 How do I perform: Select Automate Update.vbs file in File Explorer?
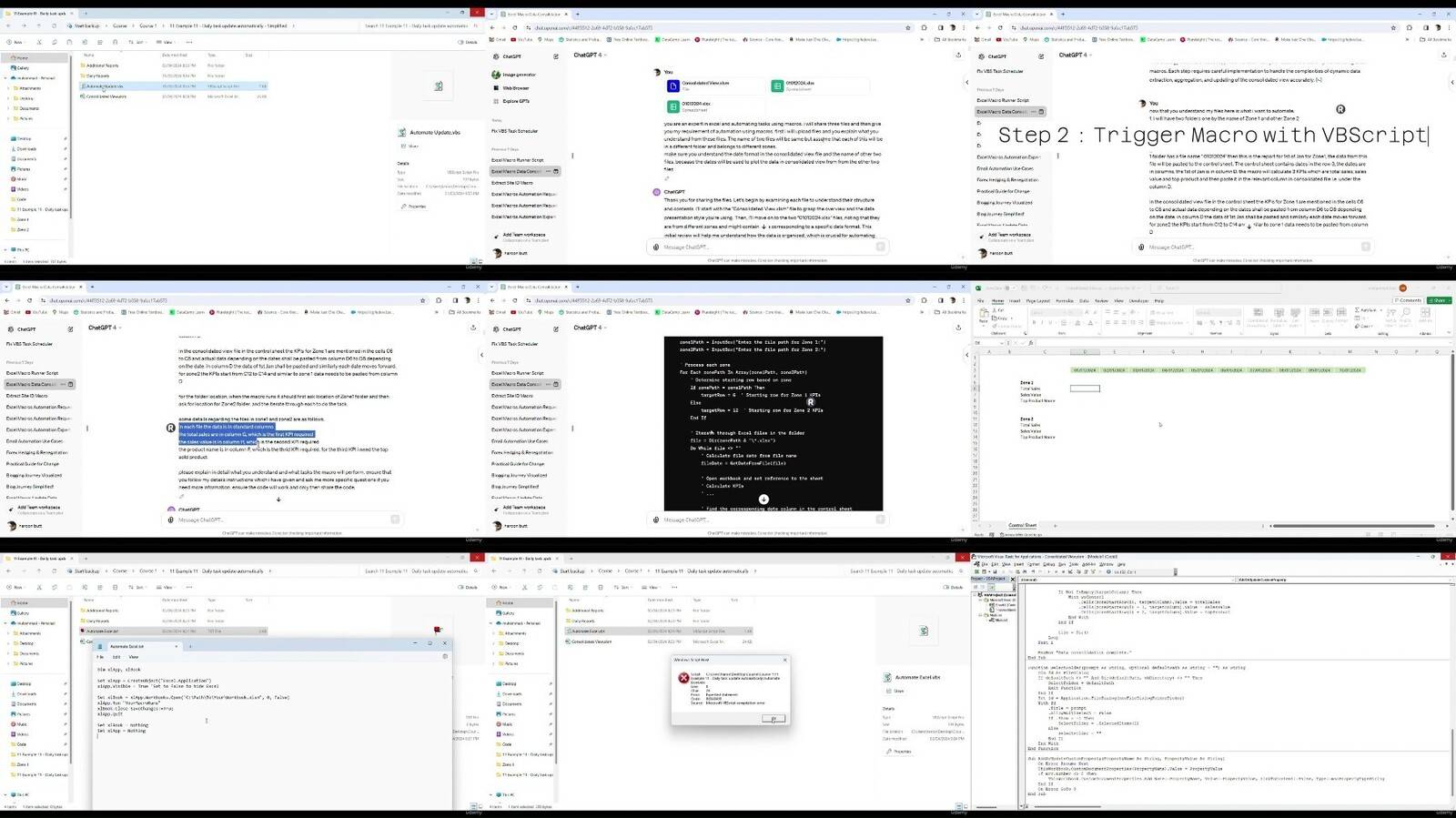pos(173,86)
